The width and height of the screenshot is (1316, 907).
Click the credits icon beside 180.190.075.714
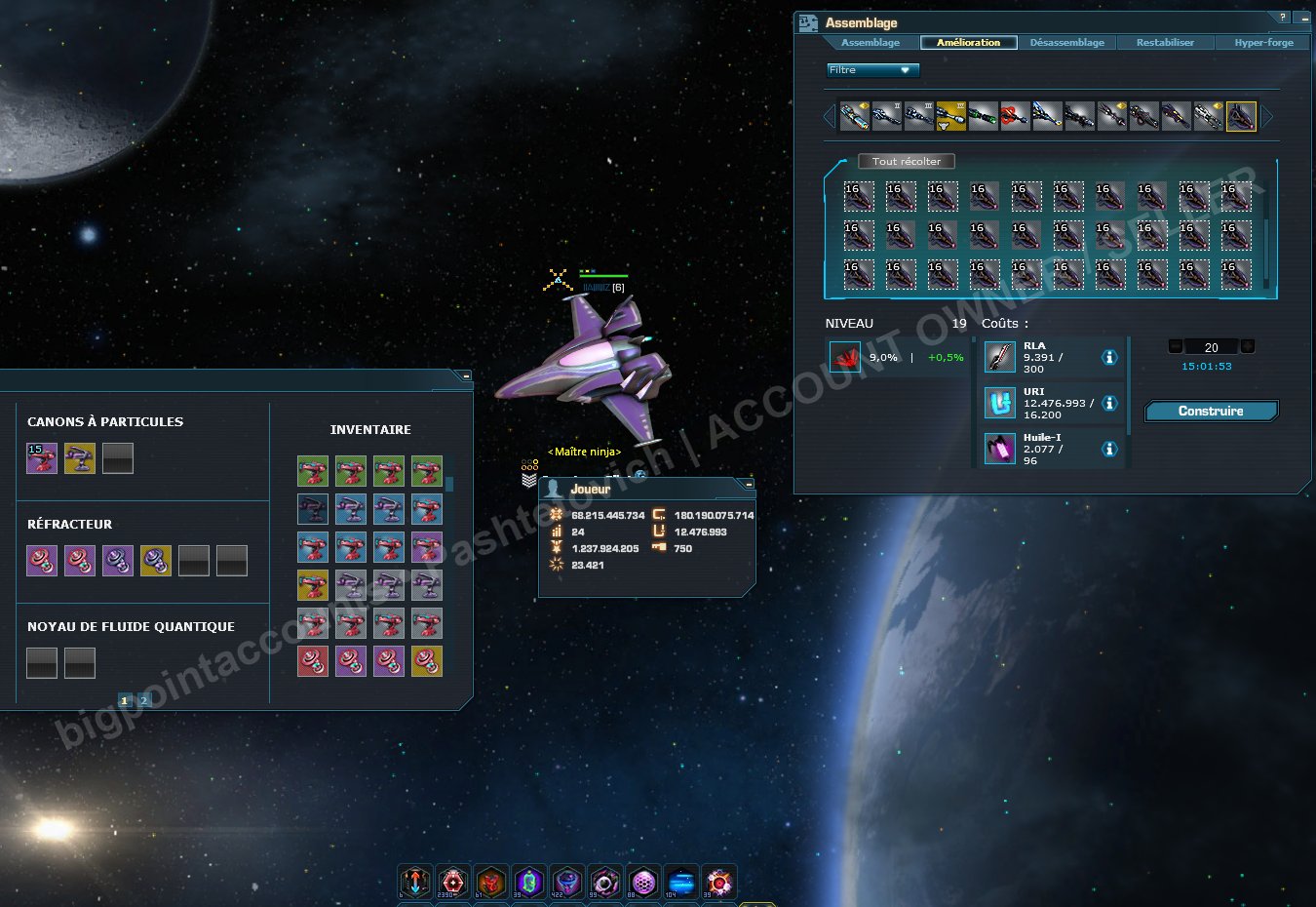click(659, 515)
